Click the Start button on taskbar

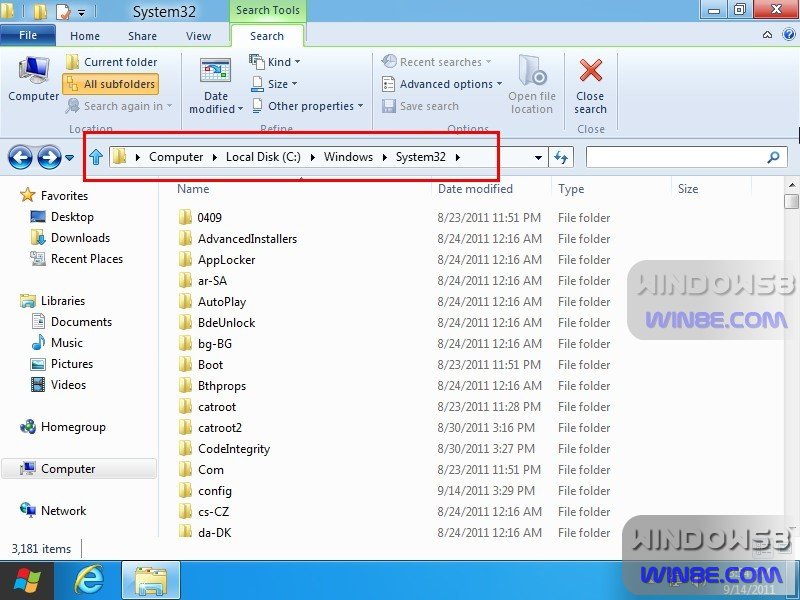(x=28, y=581)
